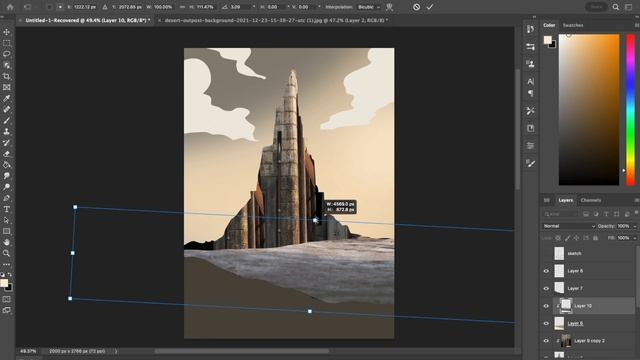Hide Layer 6

546,324
